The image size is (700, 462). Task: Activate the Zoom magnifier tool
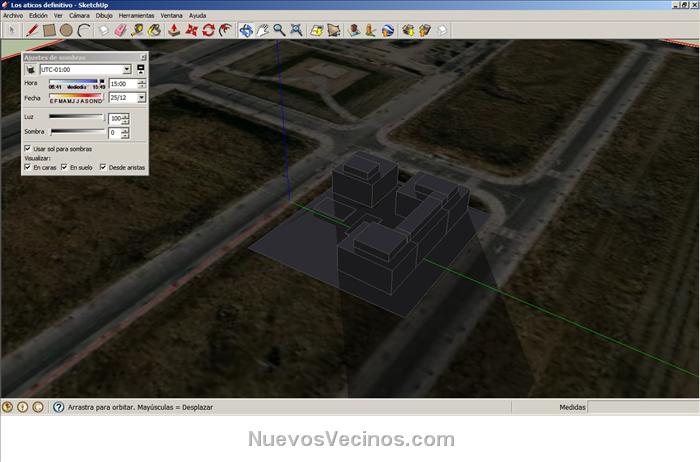click(280, 30)
